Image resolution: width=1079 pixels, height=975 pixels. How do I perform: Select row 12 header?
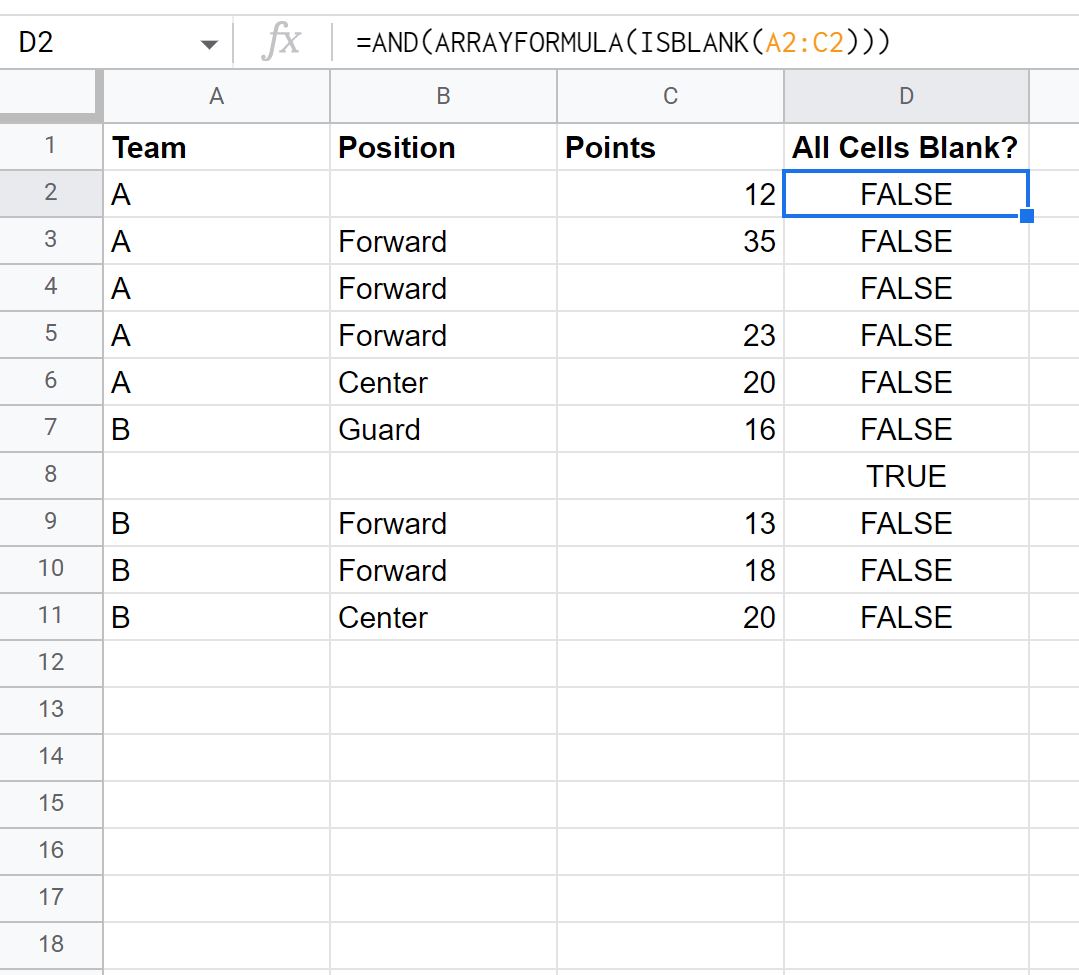tap(50, 663)
